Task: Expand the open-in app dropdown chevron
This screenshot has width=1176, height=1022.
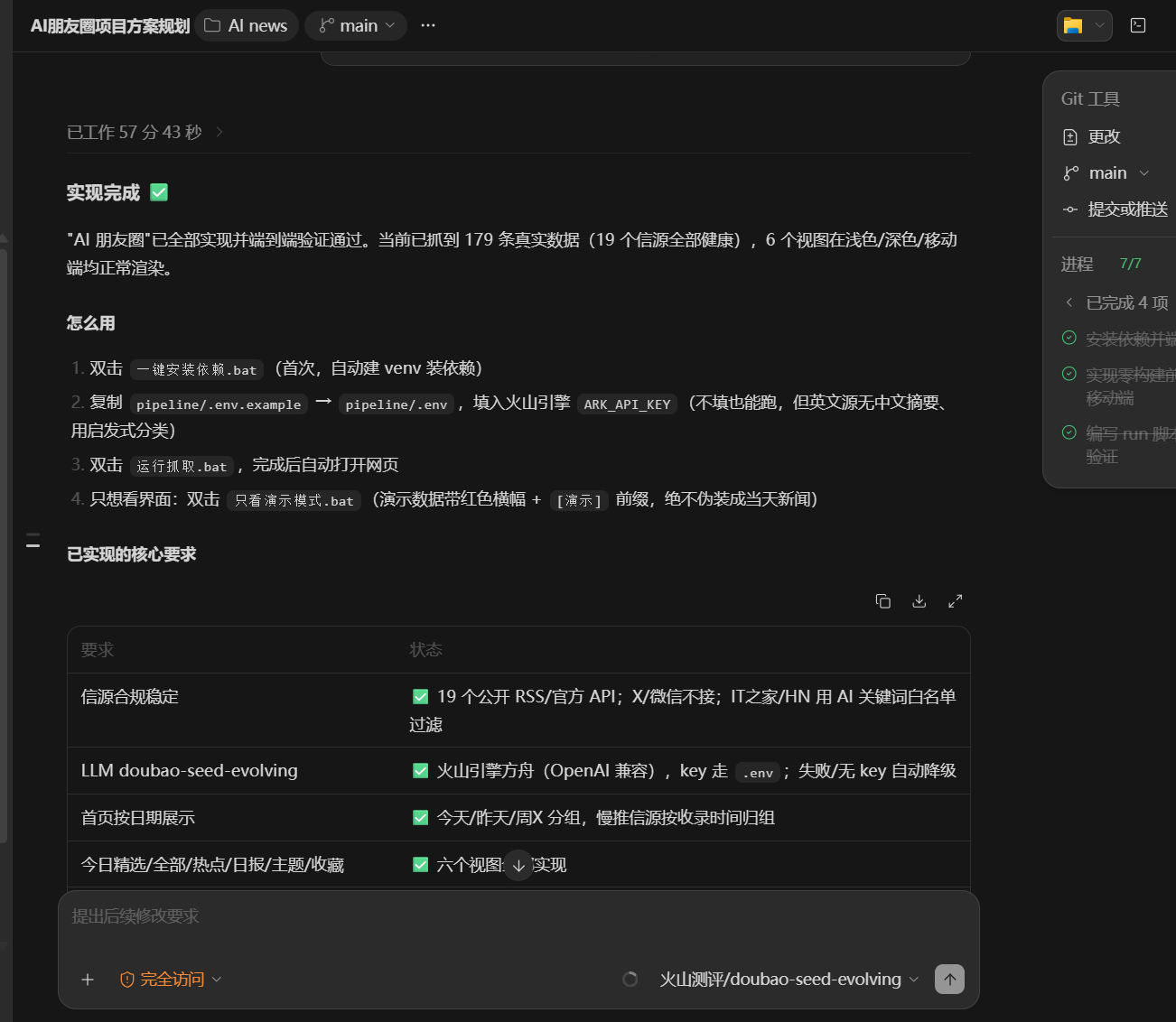Action: 1099,25
